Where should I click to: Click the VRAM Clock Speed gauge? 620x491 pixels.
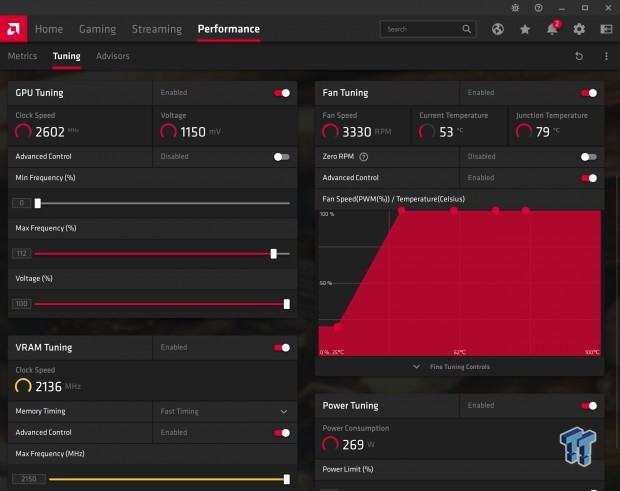click(x=23, y=386)
